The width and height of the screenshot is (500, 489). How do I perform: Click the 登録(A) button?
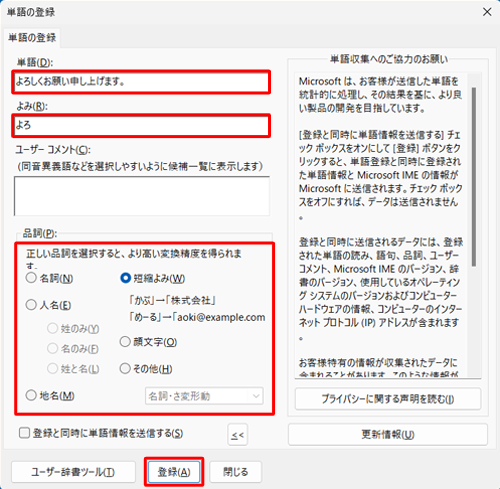point(174,472)
